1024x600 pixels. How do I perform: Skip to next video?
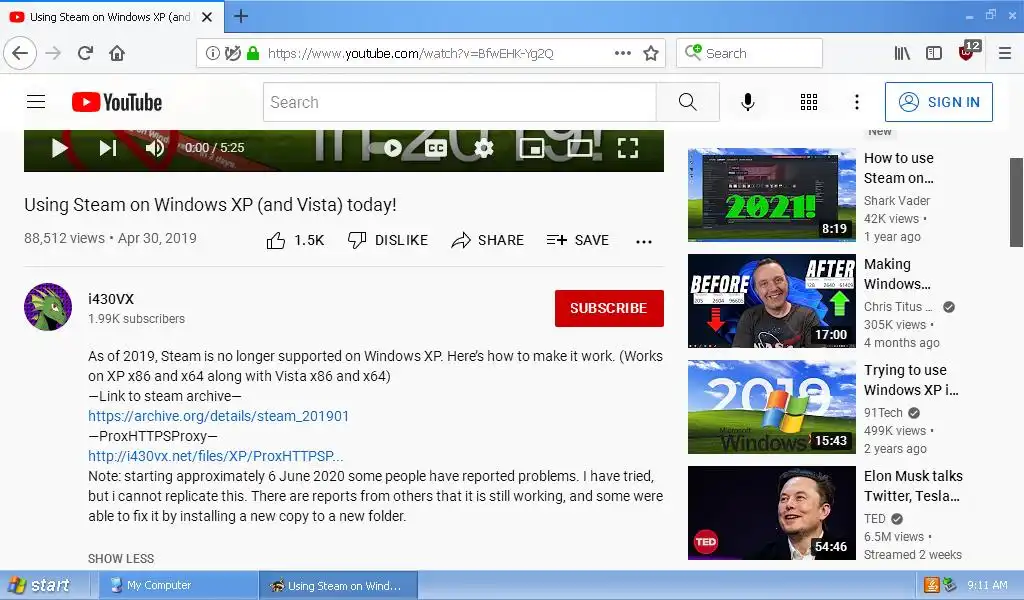click(108, 148)
